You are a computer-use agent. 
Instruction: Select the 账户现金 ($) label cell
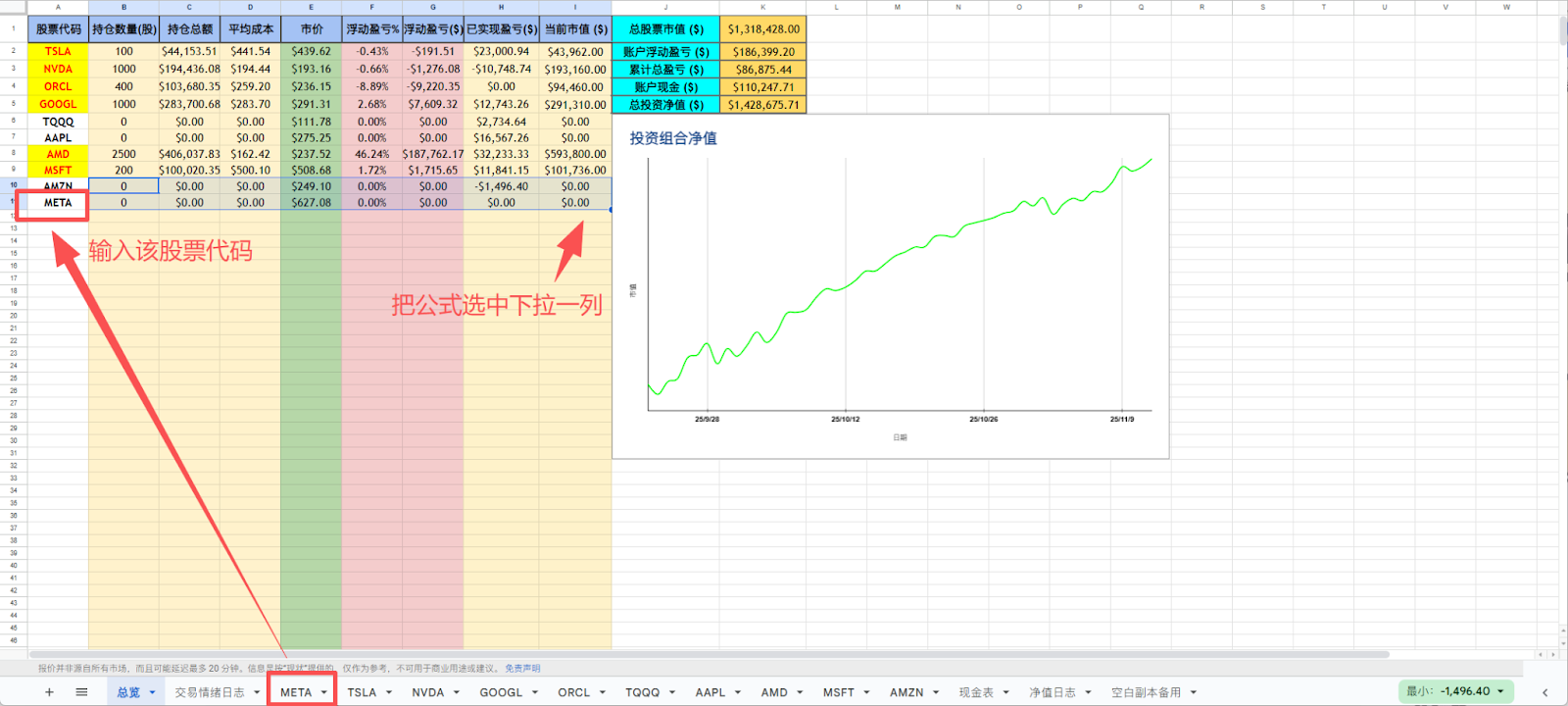[x=666, y=87]
